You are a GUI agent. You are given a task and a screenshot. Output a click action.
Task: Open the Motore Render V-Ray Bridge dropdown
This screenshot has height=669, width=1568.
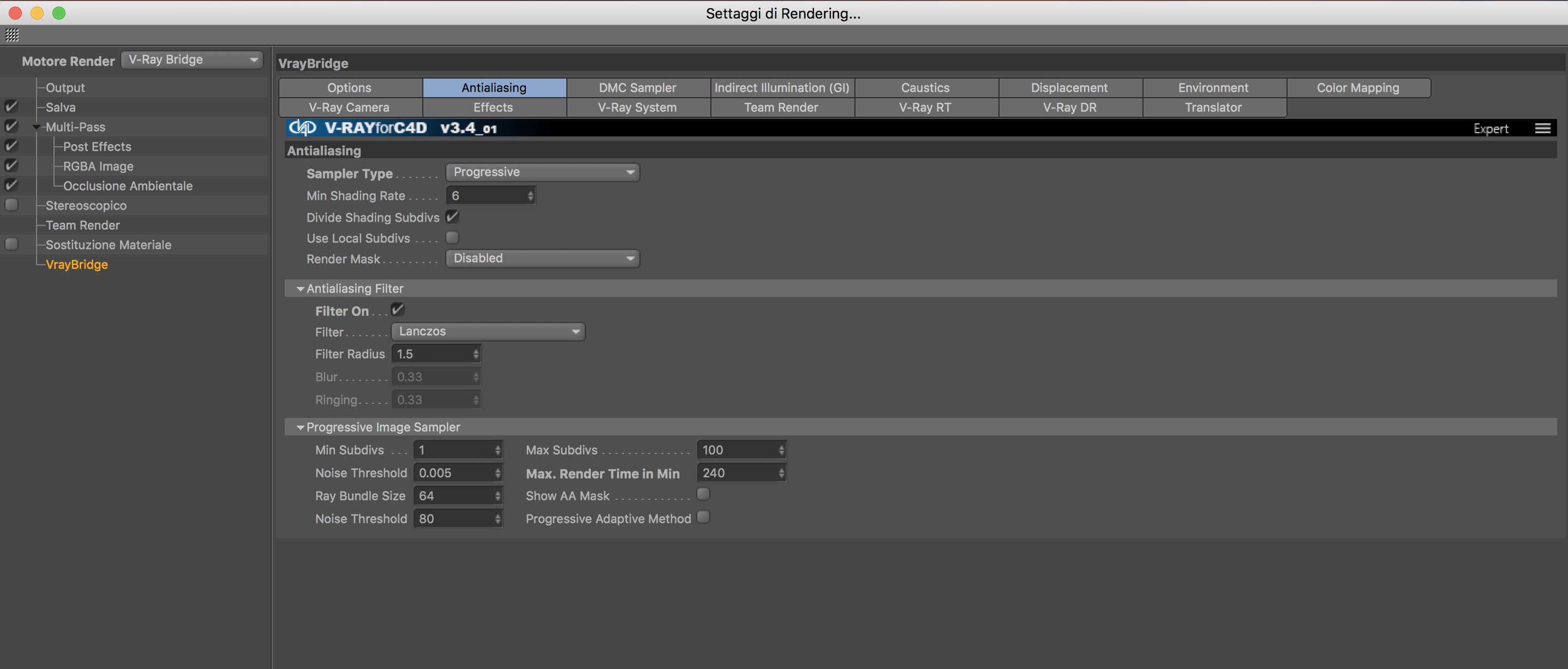point(191,59)
